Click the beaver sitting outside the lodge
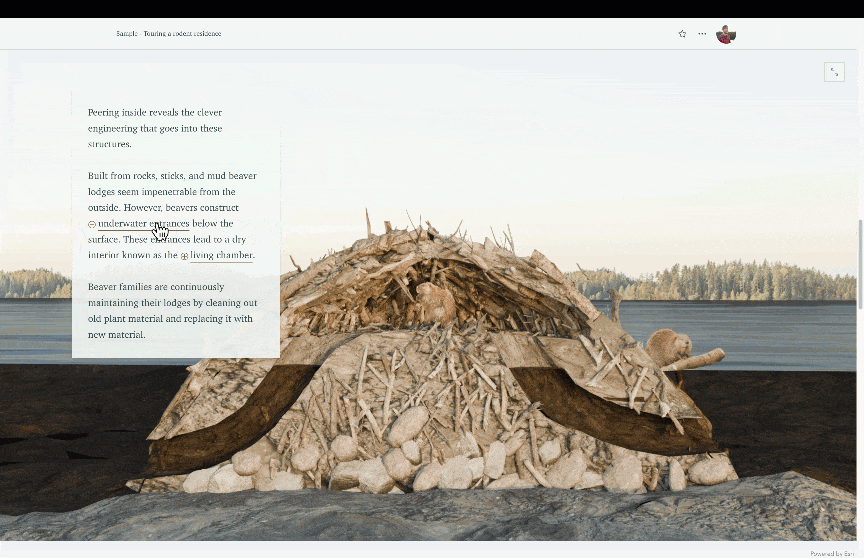Viewport: 864px width, 558px height. [668, 348]
